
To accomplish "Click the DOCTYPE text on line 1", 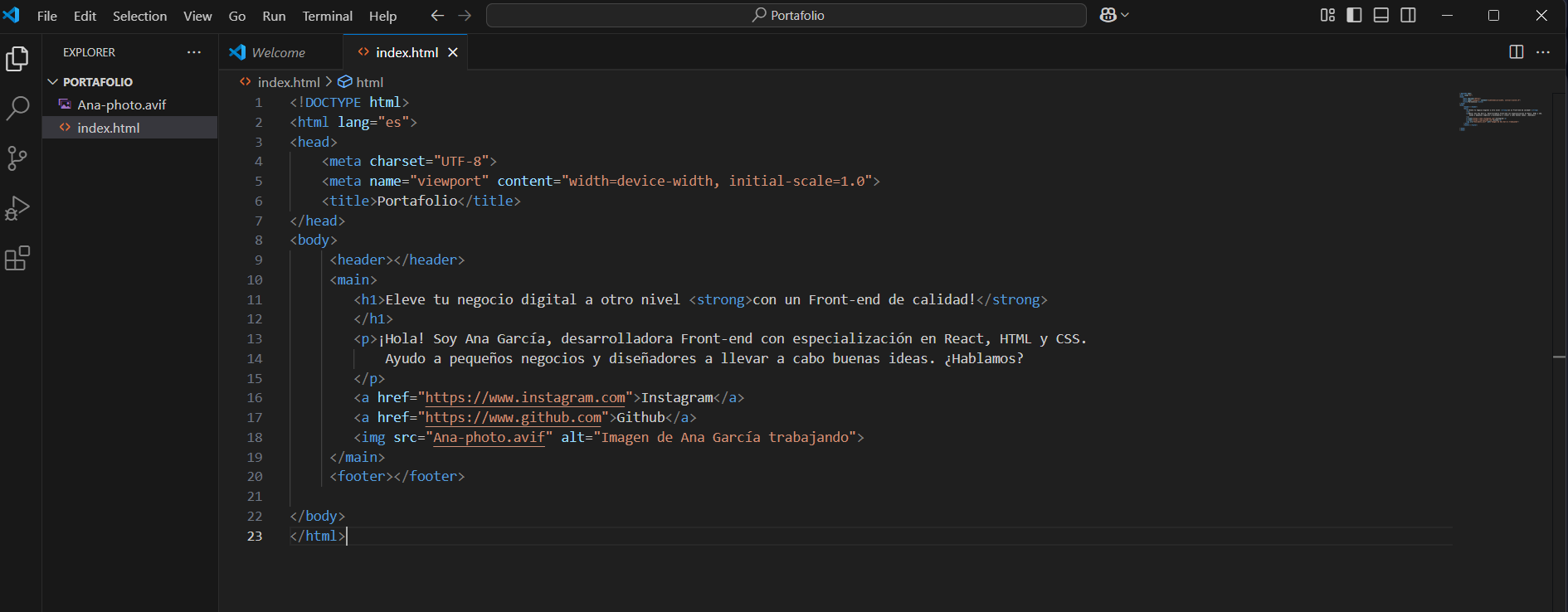I will tap(333, 102).
